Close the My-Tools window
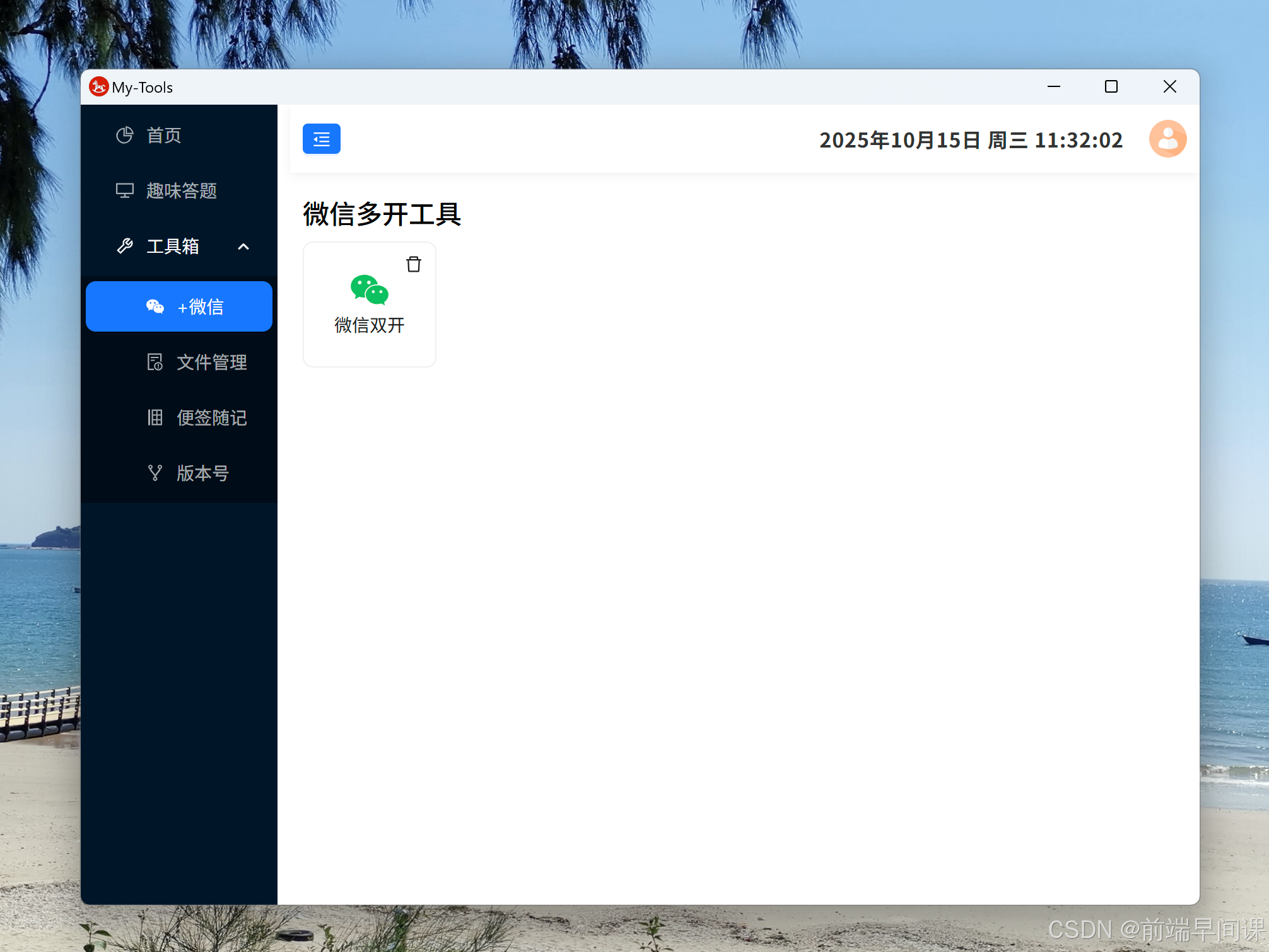This screenshot has height=952, width=1269. tap(1170, 86)
